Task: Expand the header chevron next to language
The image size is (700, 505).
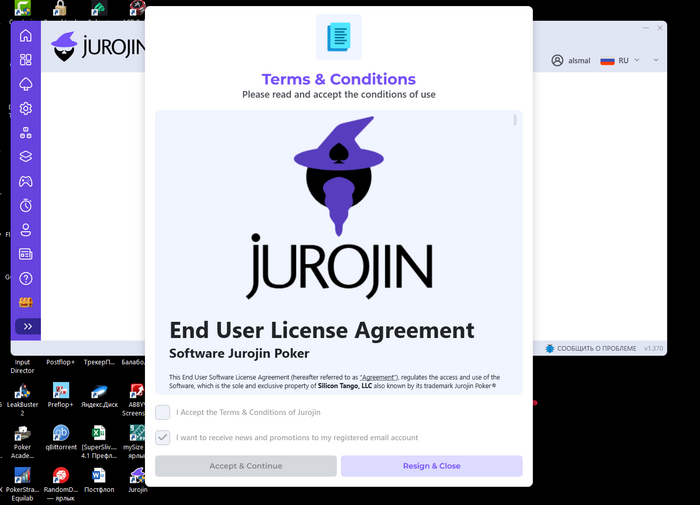Action: coord(656,60)
